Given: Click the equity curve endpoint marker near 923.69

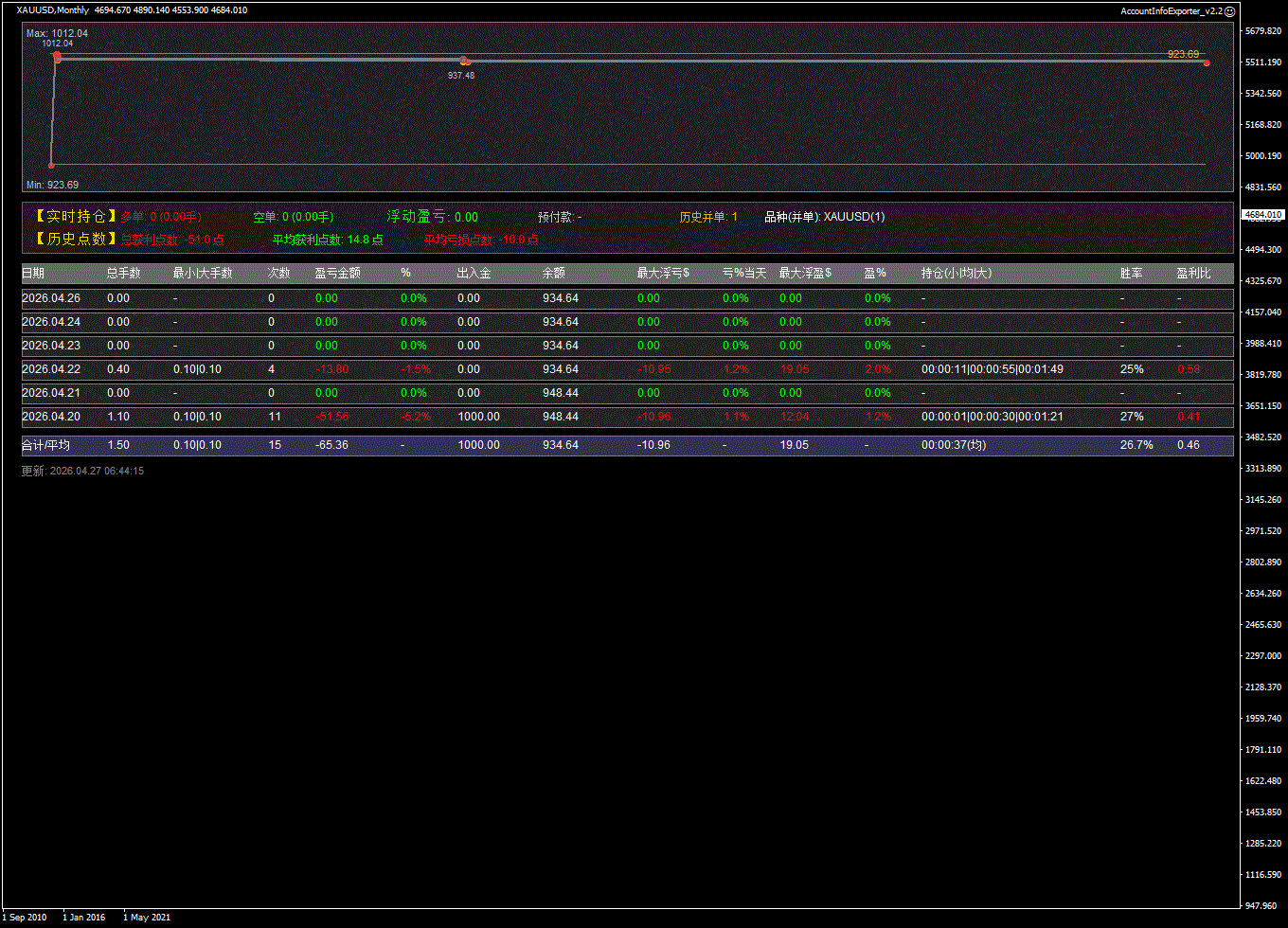Looking at the screenshot, I should [x=1207, y=62].
